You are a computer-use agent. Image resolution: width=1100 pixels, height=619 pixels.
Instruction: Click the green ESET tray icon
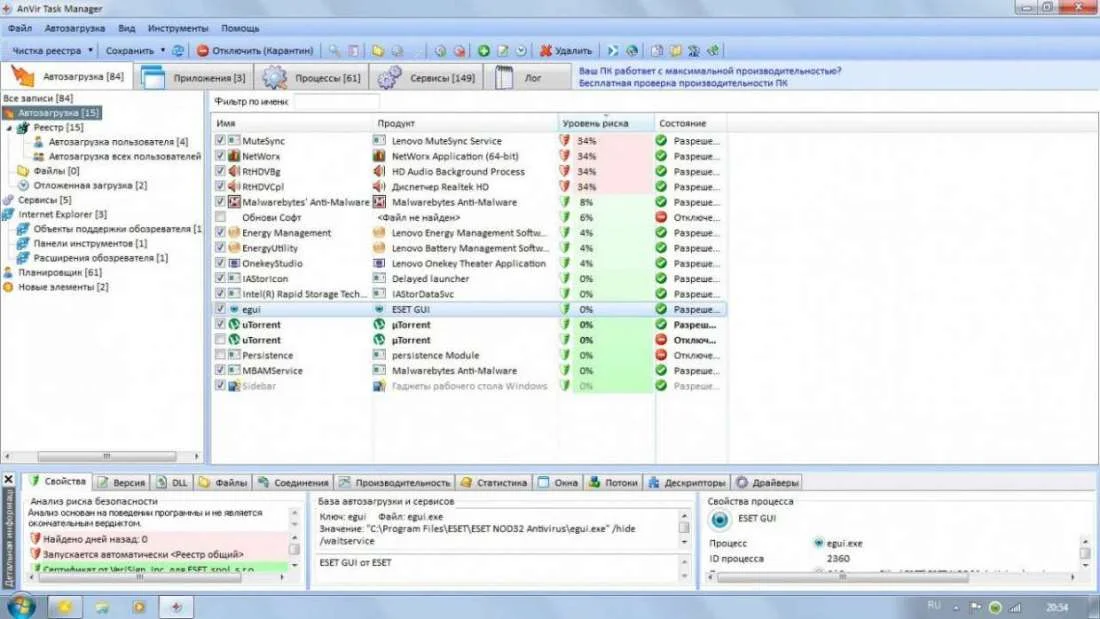[995, 607]
